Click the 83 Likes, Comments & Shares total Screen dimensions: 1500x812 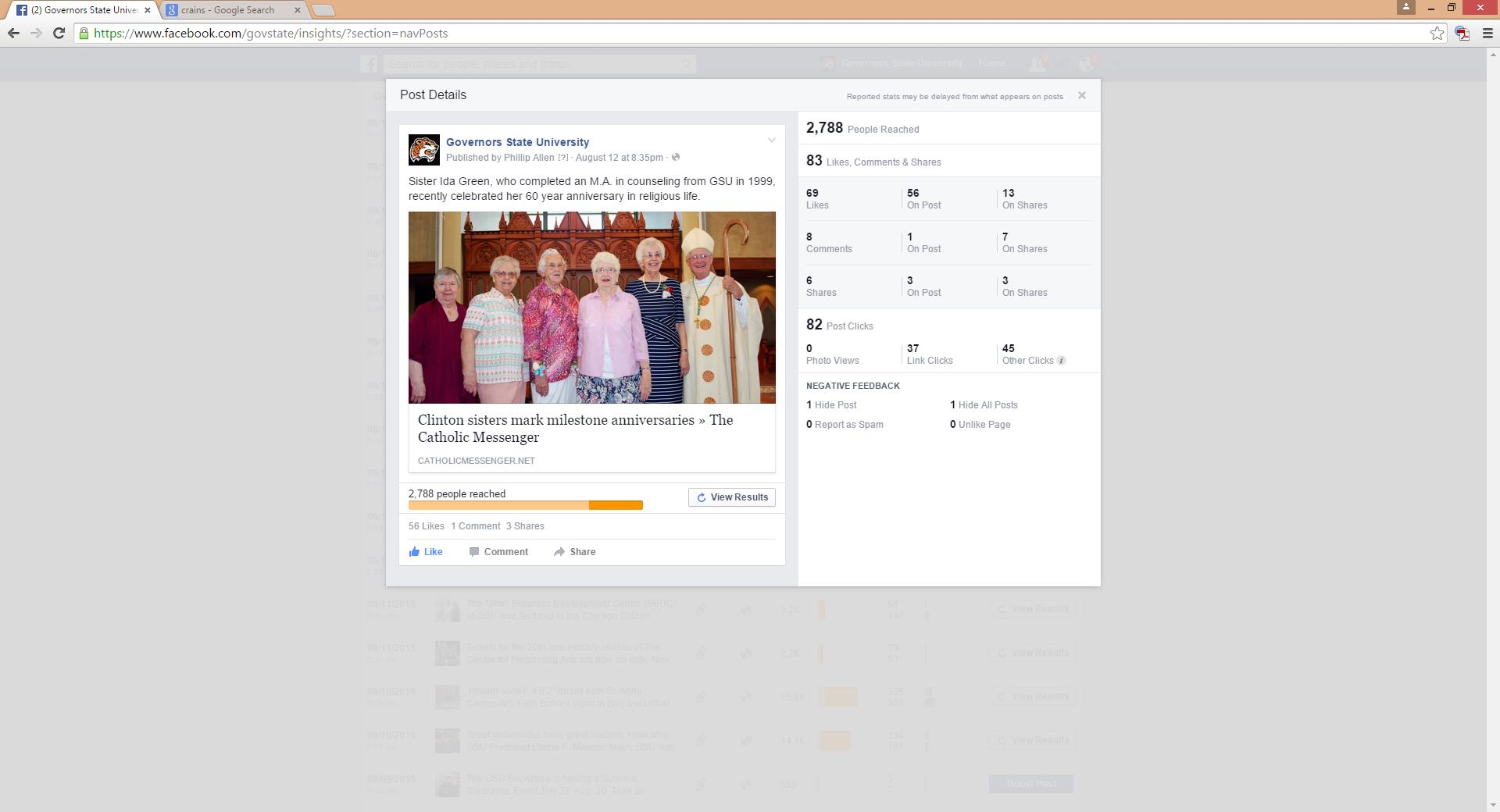(873, 161)
